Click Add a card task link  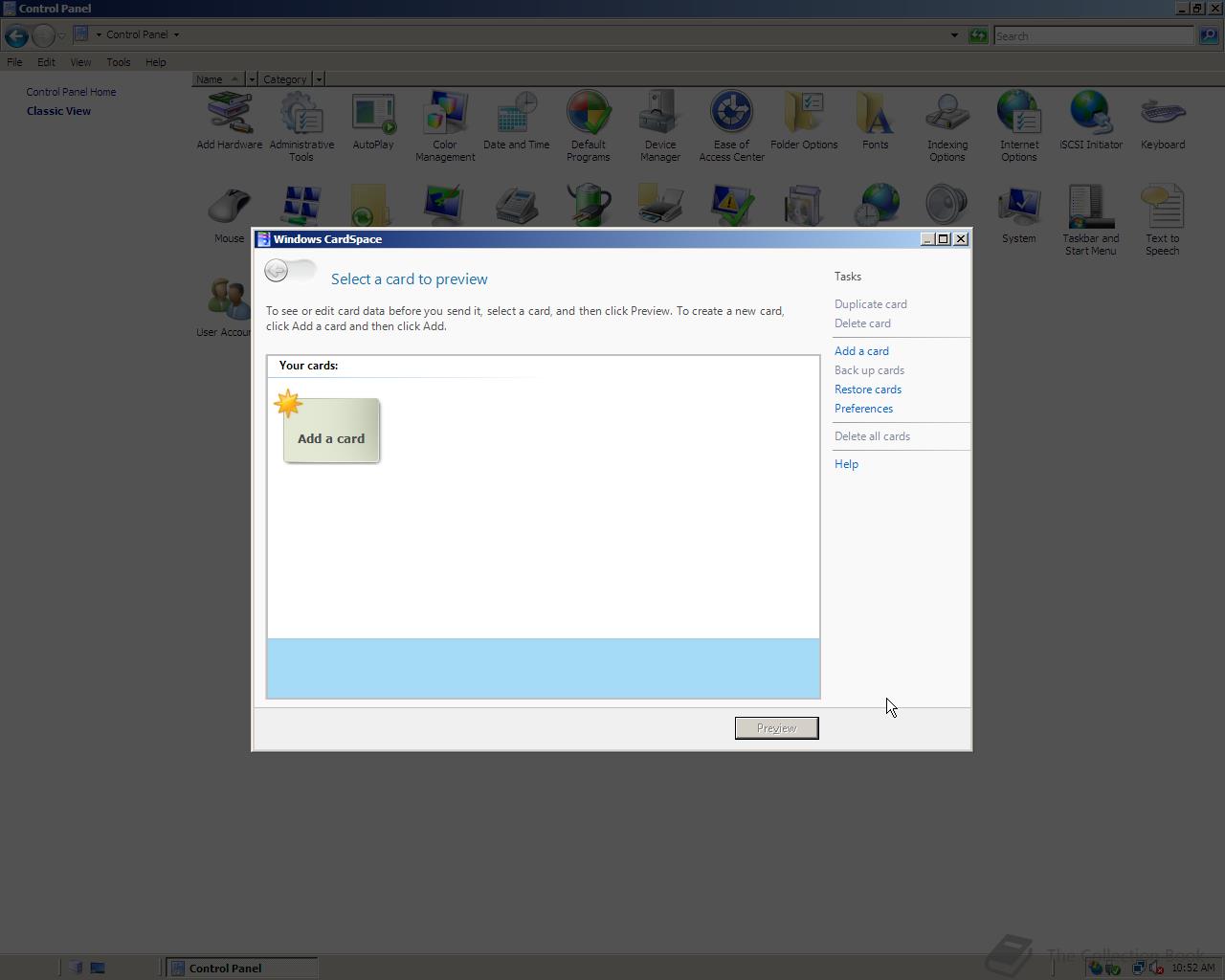(x=861, y=351)
